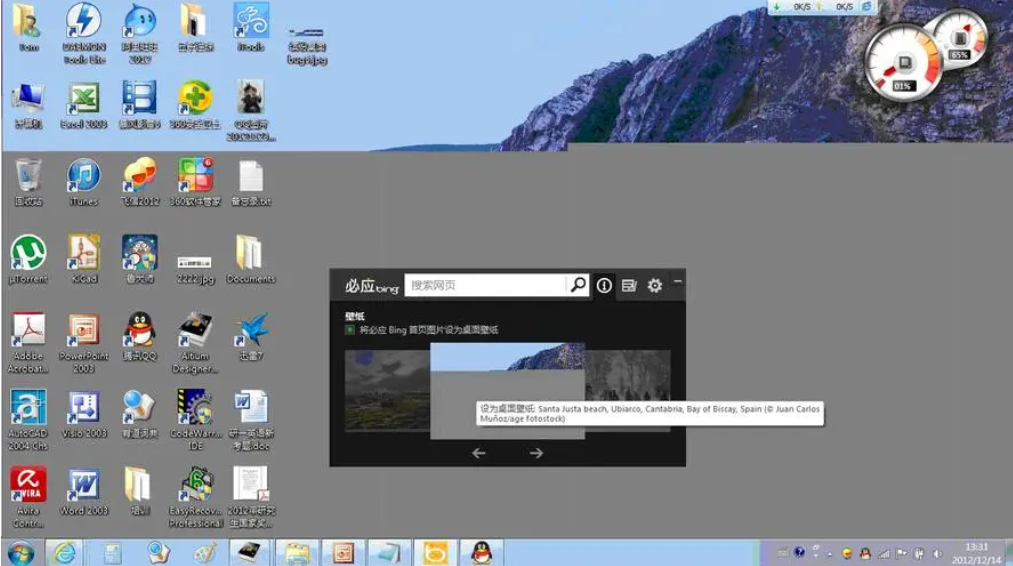Select the left wallpaper thumbnail
The height and width of the screenshot is (566, 1013).
[x=386, y=390]
